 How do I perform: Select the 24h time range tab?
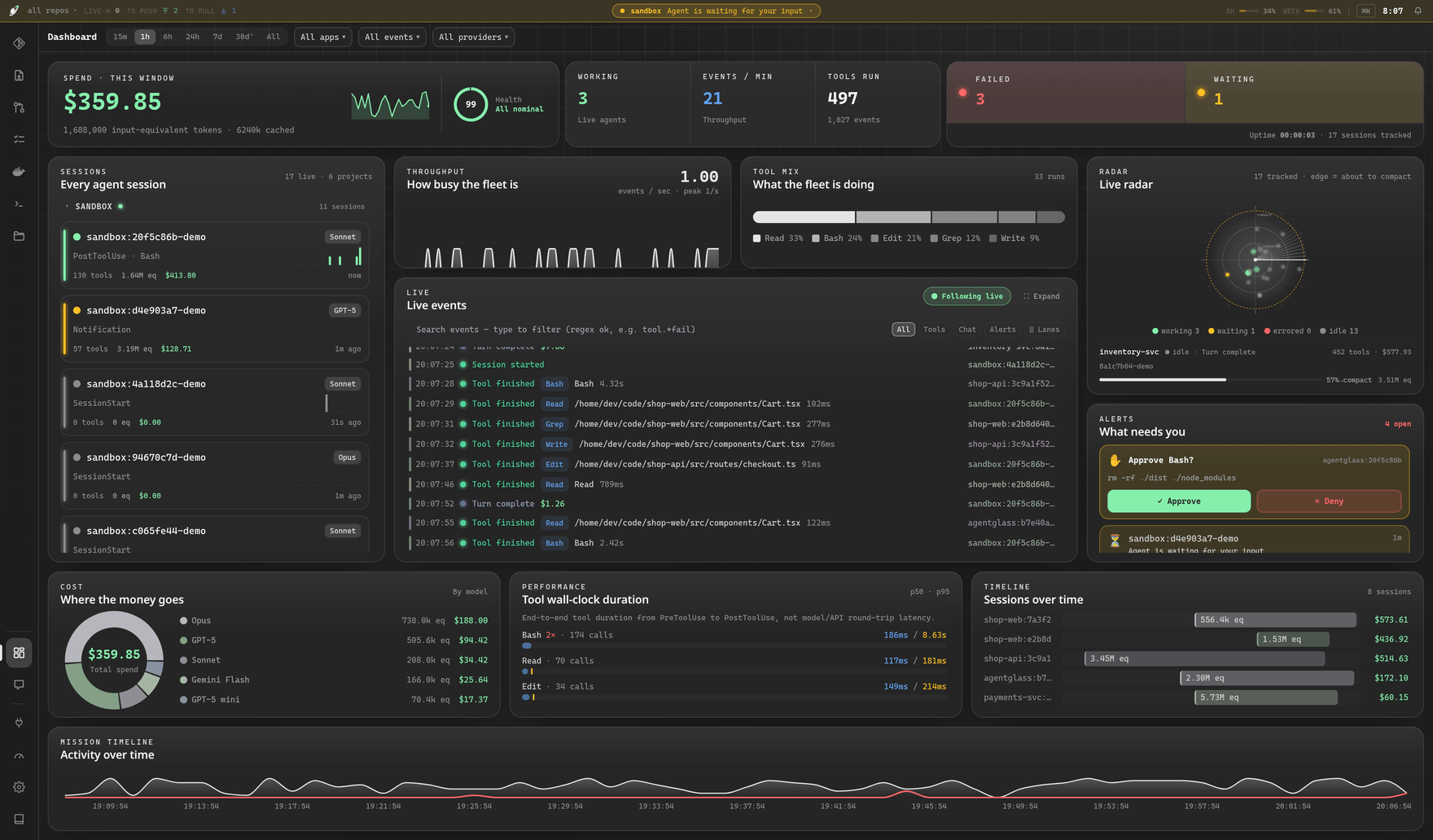click(x=192, y=37)
